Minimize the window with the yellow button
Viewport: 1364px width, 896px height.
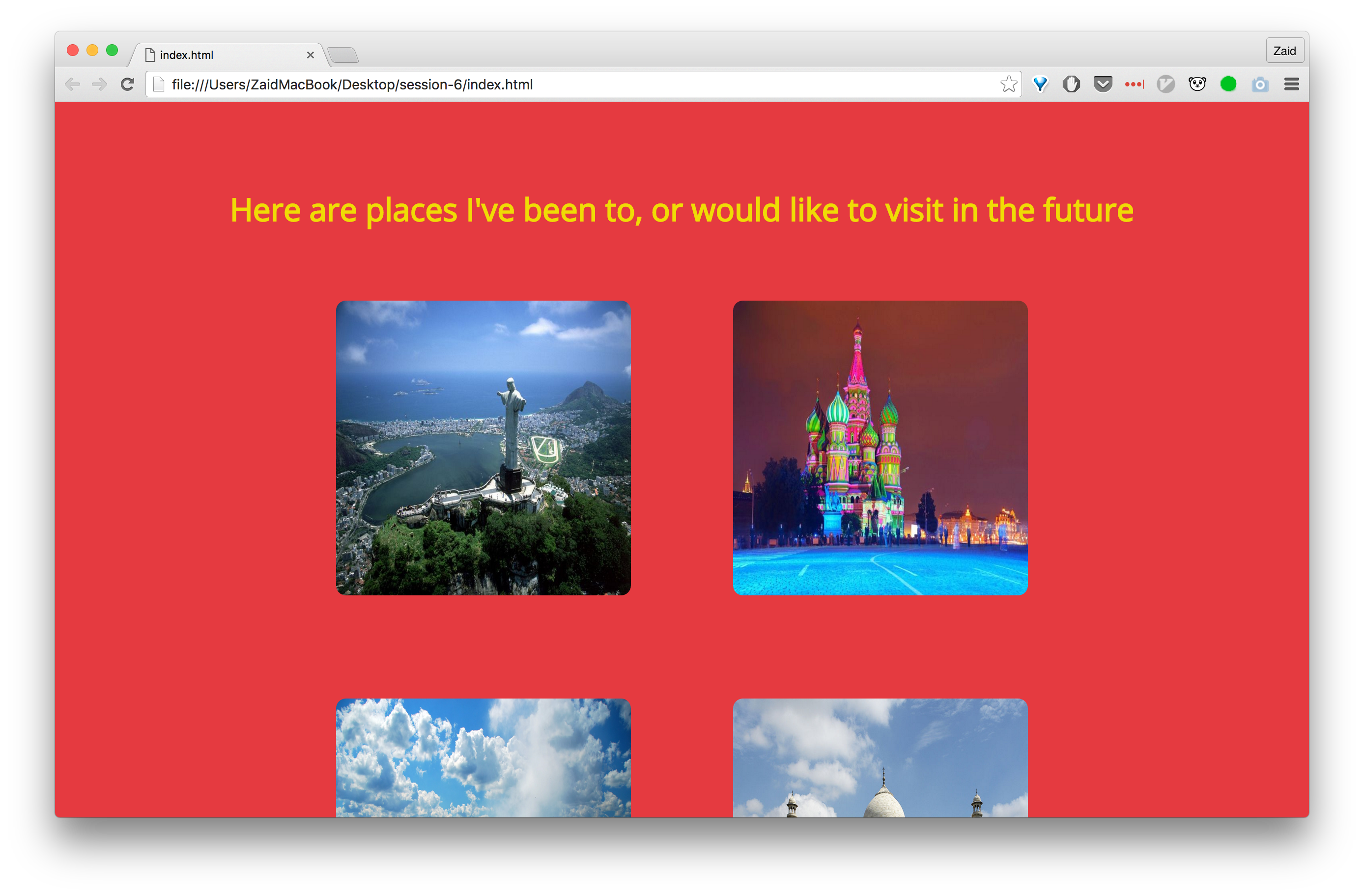pos(92,51)
